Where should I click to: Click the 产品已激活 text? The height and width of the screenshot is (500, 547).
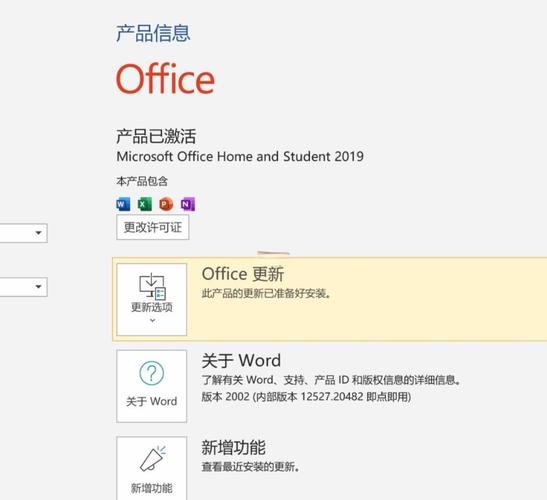(x=156, y=136)
